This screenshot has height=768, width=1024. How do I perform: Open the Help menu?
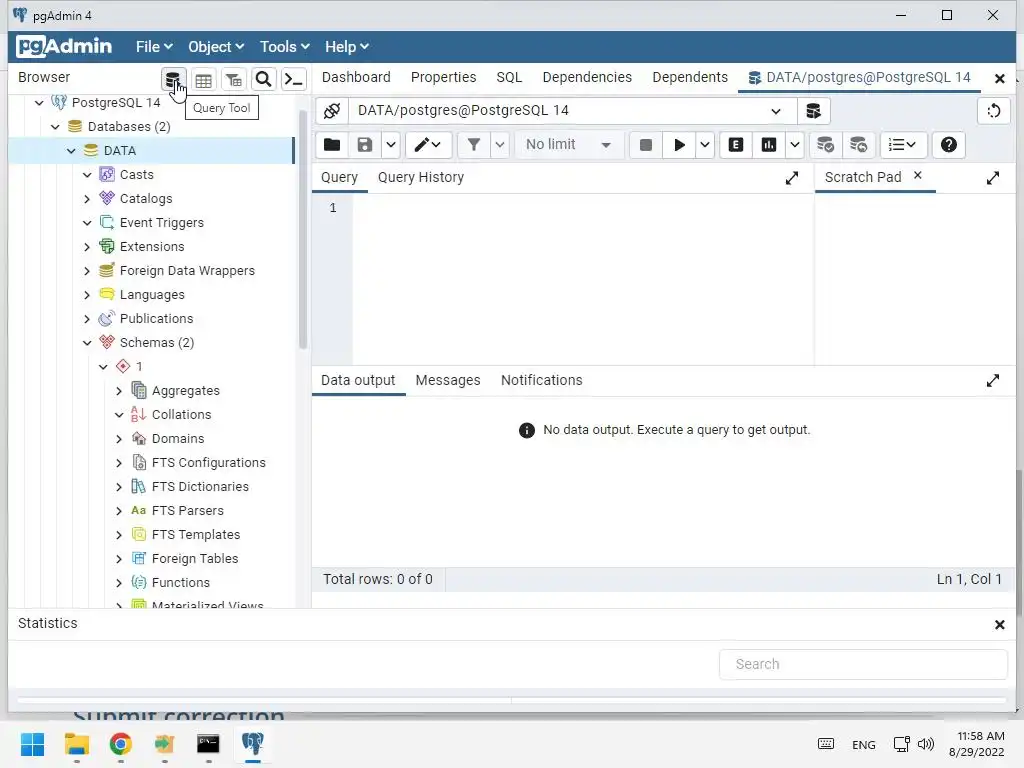347,47
